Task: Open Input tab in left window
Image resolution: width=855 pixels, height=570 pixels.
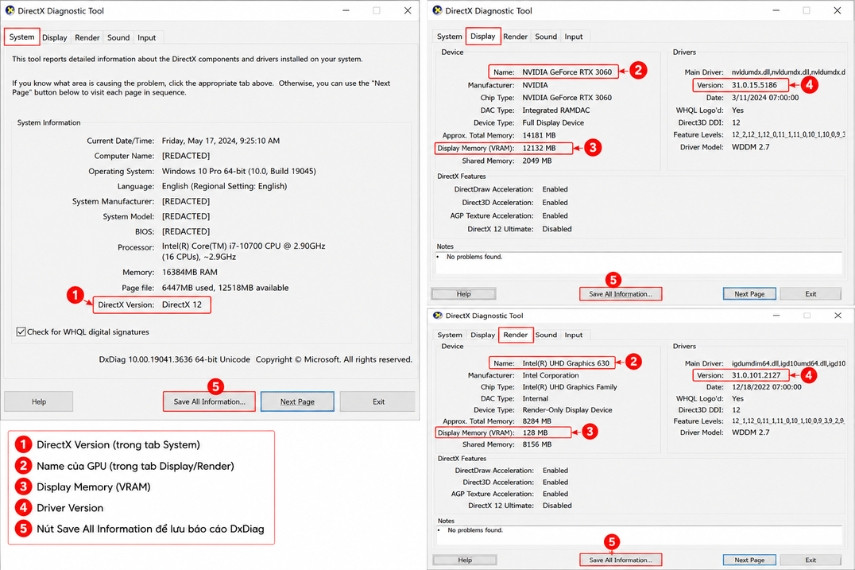Action: tap(146, 38)
